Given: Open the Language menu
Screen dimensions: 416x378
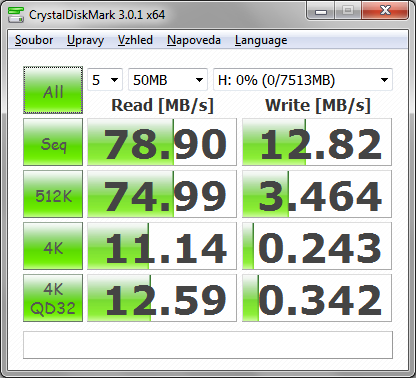Looking at the screenshot, I should click(x=261, y=40).
